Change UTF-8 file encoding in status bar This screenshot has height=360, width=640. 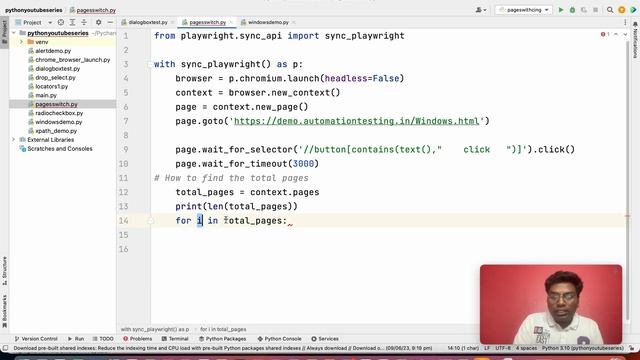point(503,348)
